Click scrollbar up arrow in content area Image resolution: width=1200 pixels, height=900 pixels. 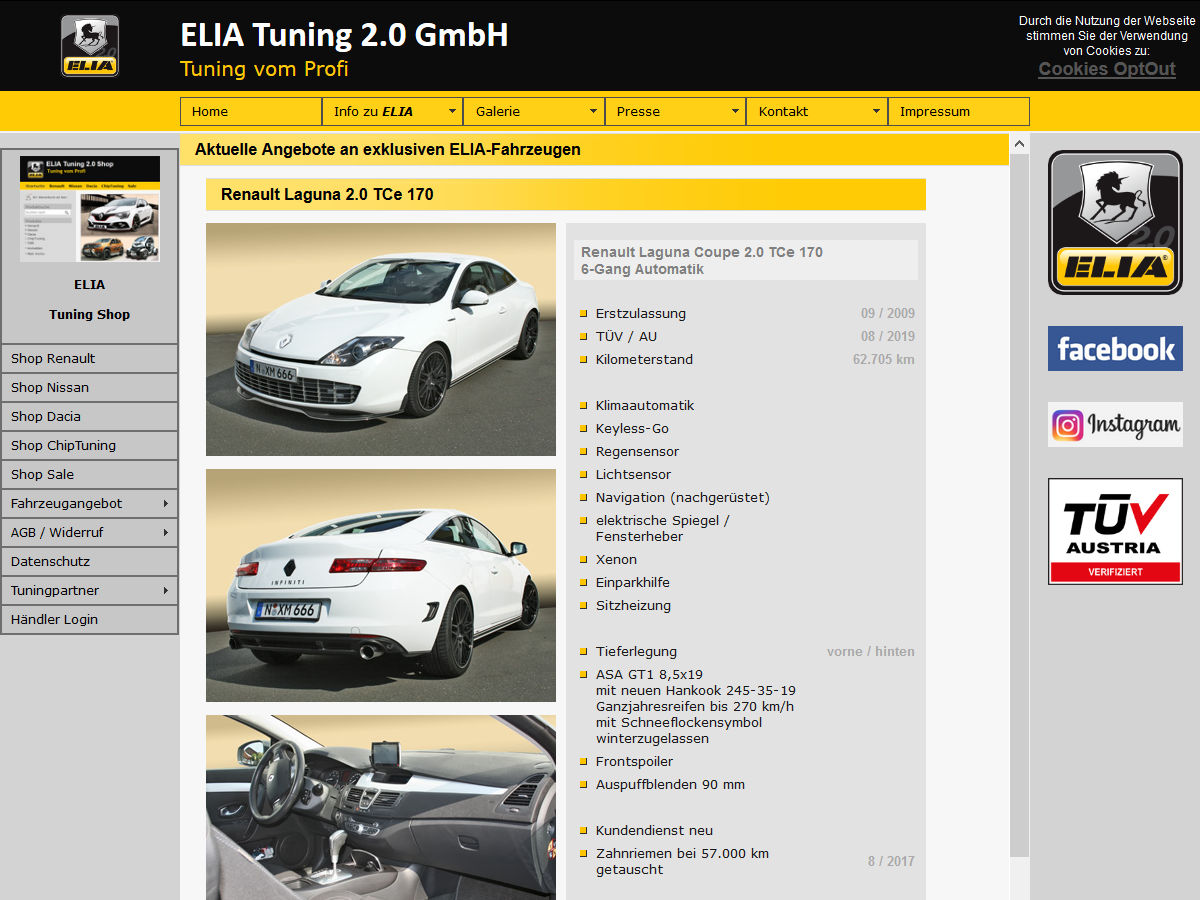[1019, 144]
